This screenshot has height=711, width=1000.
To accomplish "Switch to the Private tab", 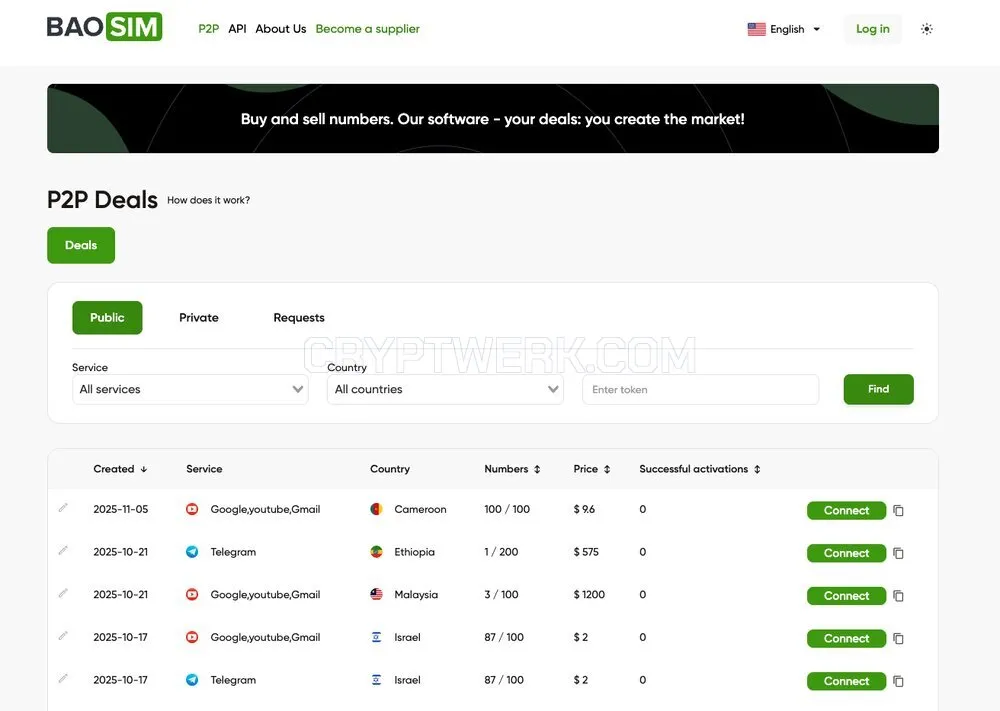I will (x=199, y=318).
